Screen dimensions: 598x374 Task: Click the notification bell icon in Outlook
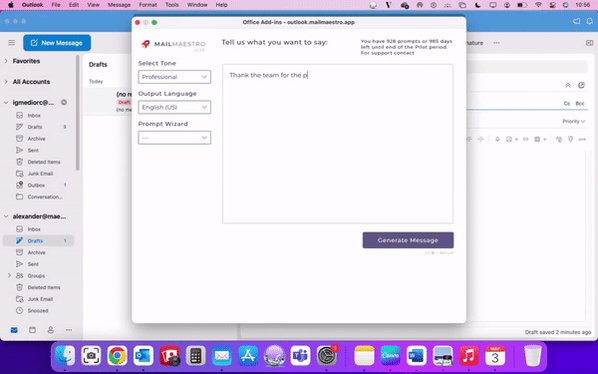point(590,21)
